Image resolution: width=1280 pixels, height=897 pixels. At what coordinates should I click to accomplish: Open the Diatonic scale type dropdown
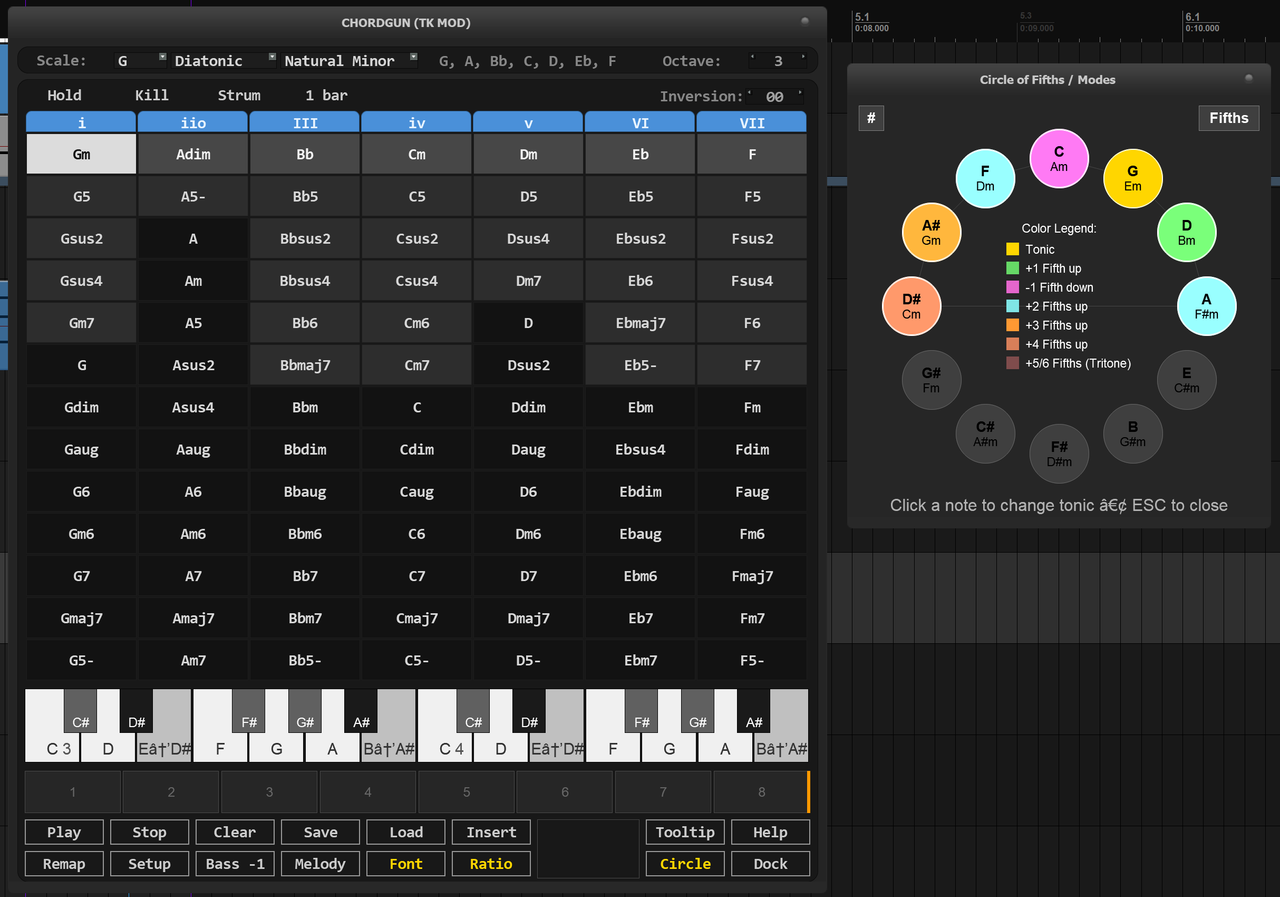(224, 61)
